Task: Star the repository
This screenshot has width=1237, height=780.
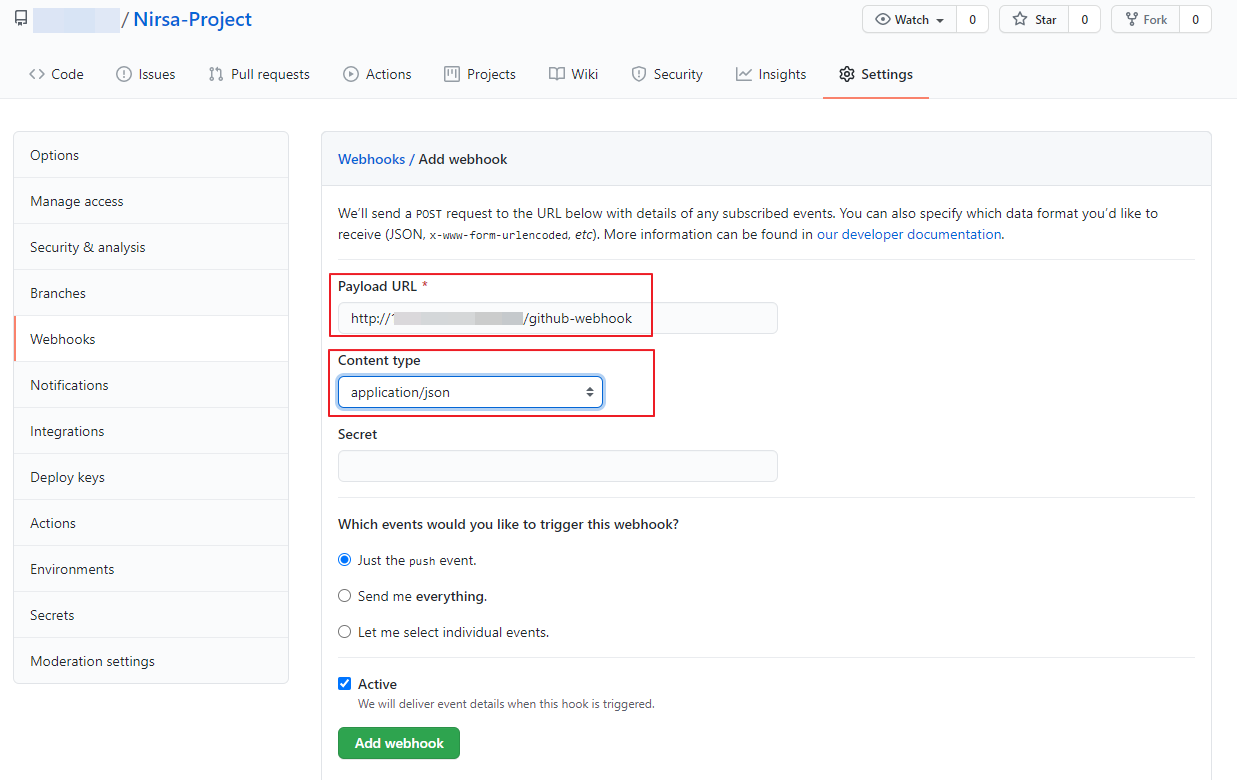Action: pyautogui.click(x=1034, y=19)
